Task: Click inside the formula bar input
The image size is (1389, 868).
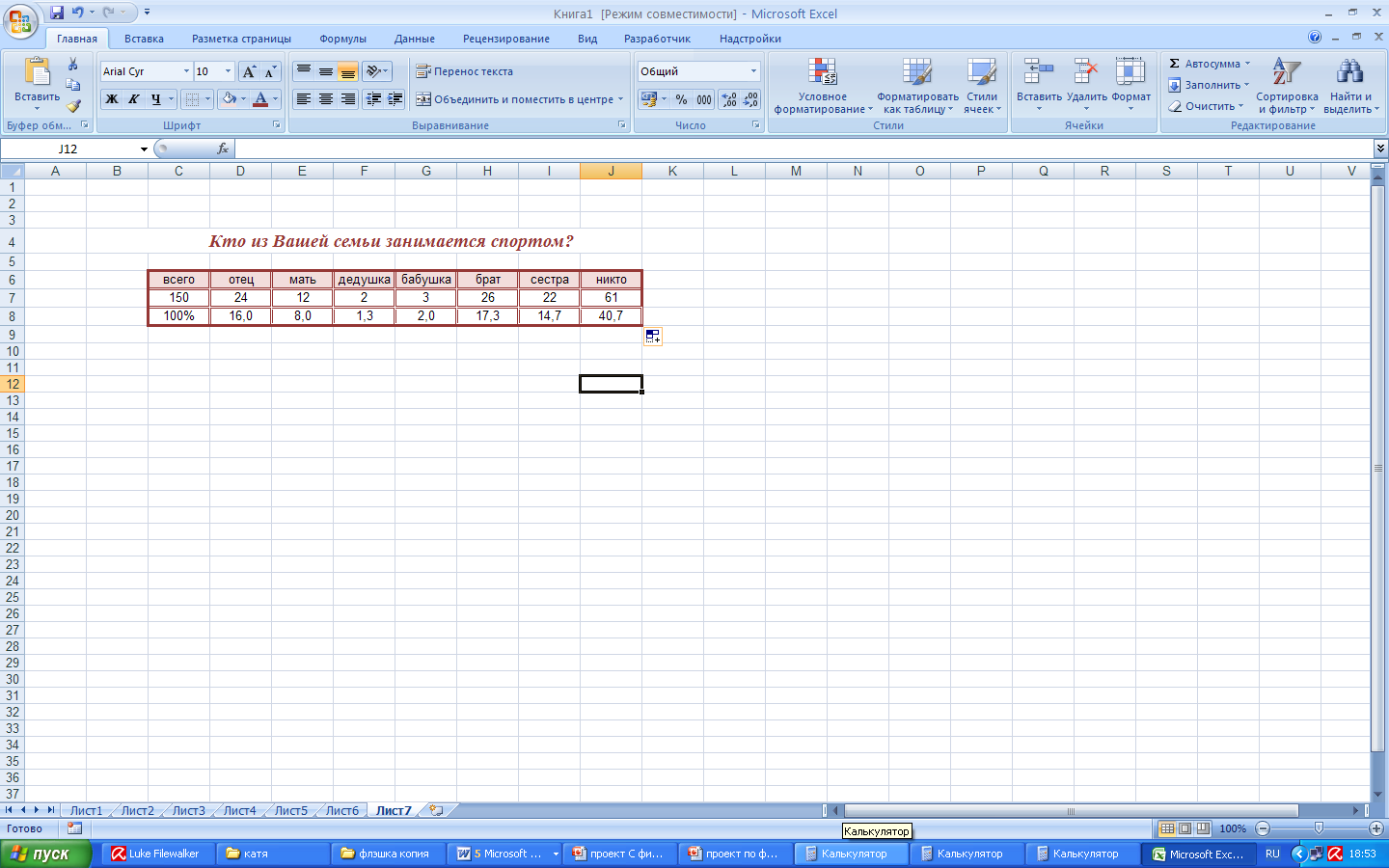Action: tap(803, 149)
